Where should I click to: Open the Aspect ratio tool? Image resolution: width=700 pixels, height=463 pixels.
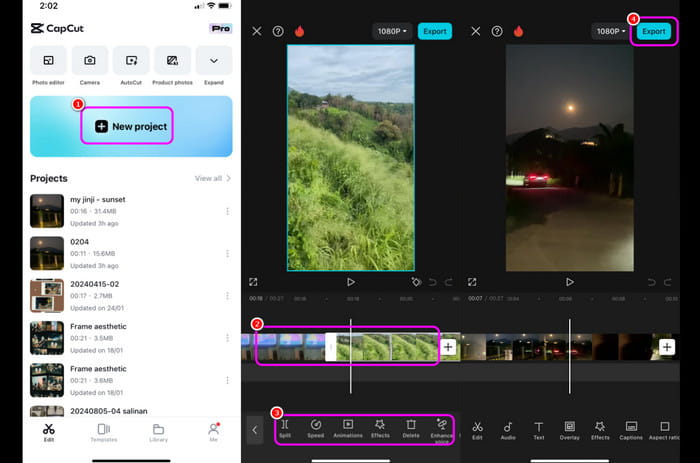pos(664,430)
